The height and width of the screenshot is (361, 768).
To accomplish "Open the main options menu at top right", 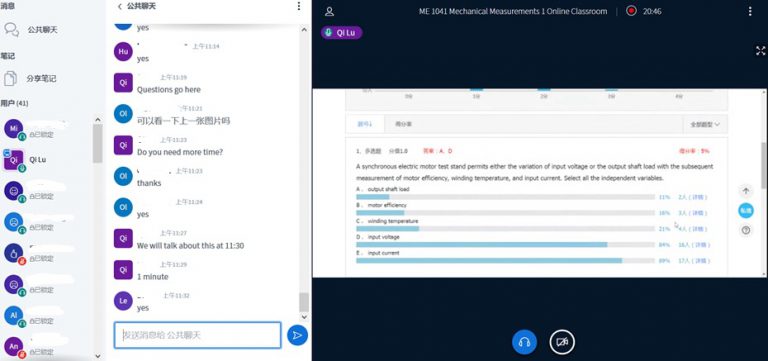I will [750, 11].
